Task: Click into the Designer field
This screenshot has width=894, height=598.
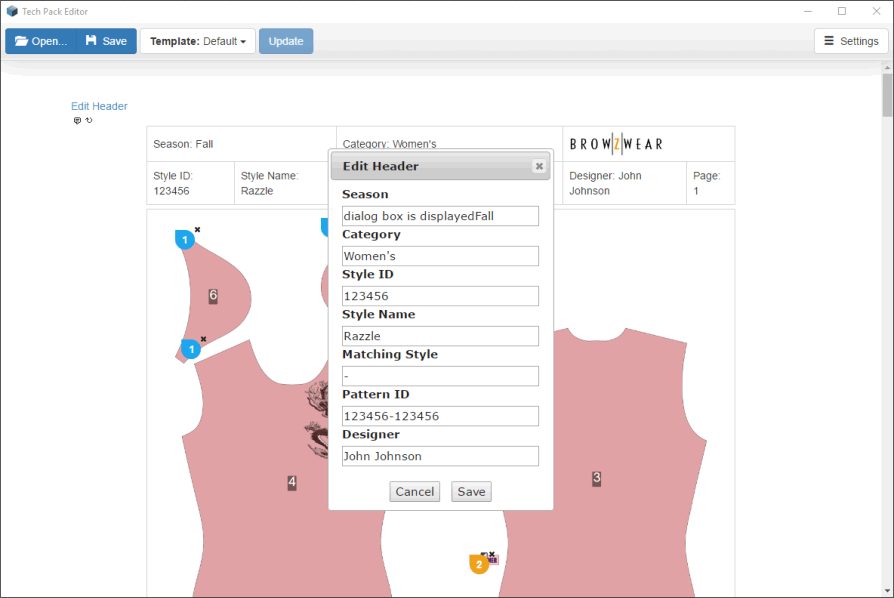Action: tap(440, 456)
